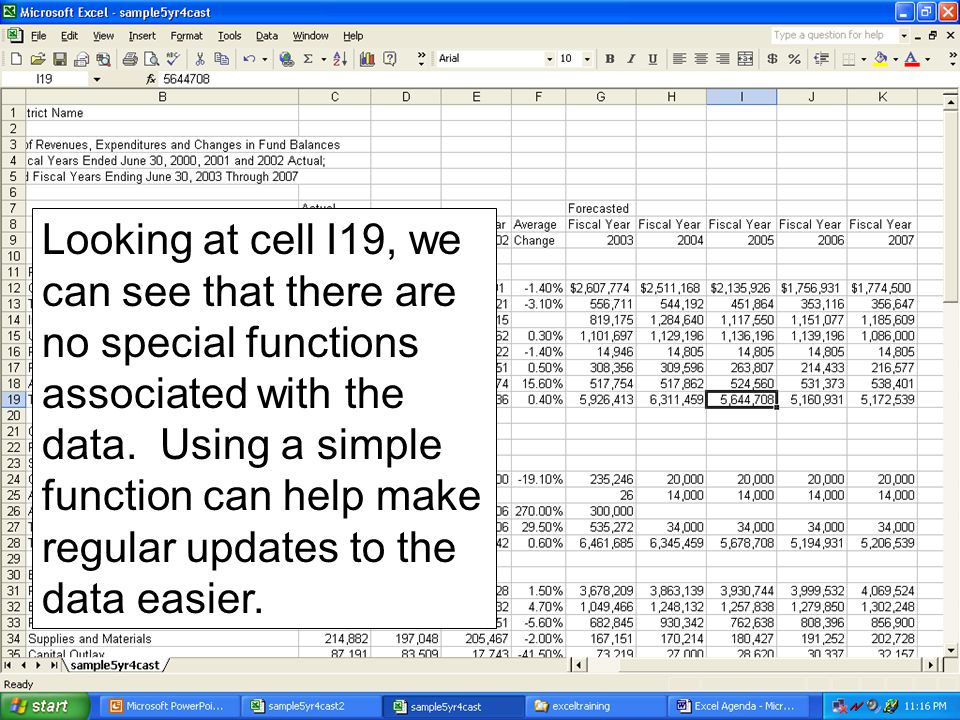This screenshot has height=720, width=960.
Task: Click the AutoSum sigma icon
Action: (308, 59)
